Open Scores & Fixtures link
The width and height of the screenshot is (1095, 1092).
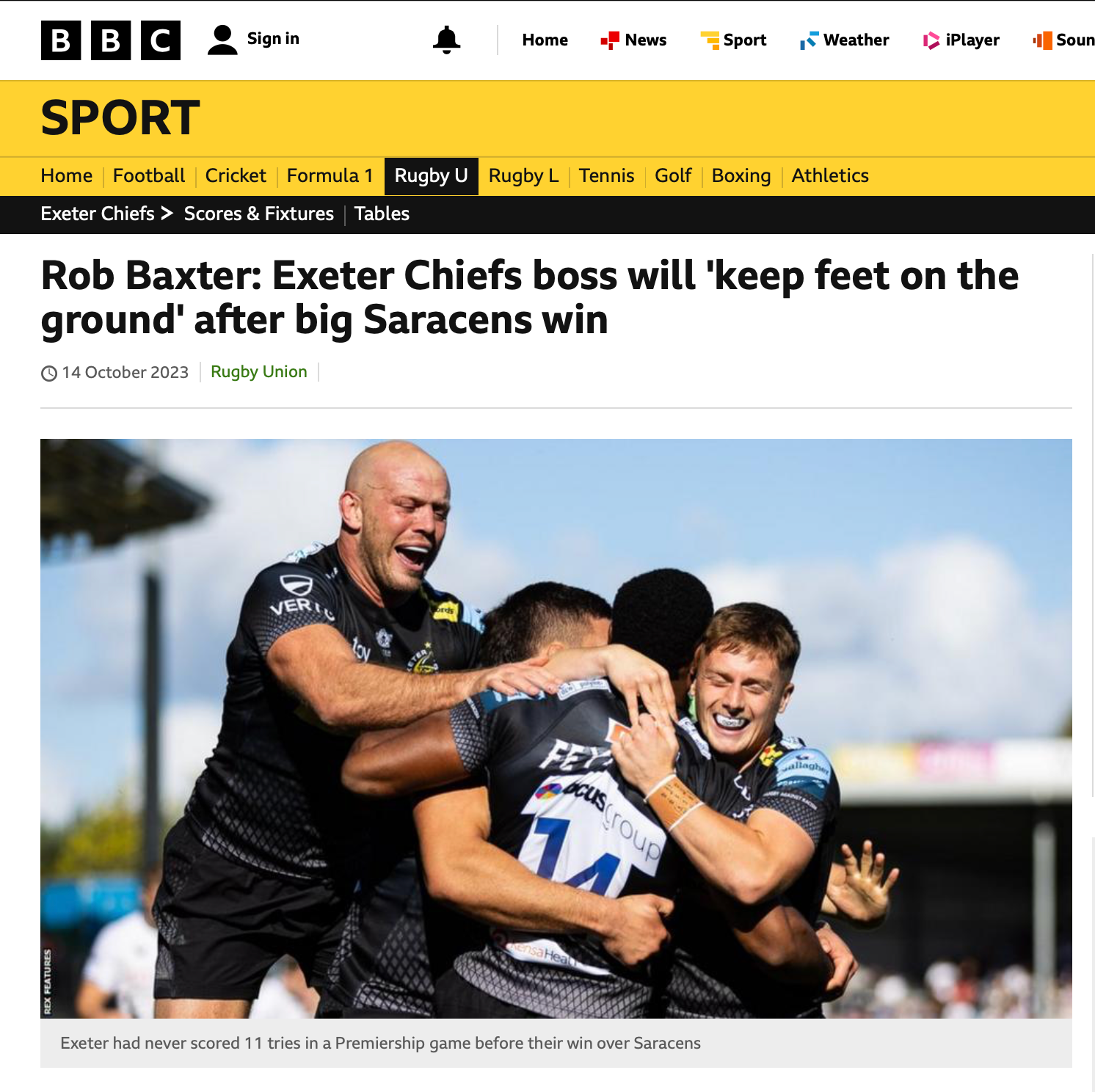click(259, 214)
